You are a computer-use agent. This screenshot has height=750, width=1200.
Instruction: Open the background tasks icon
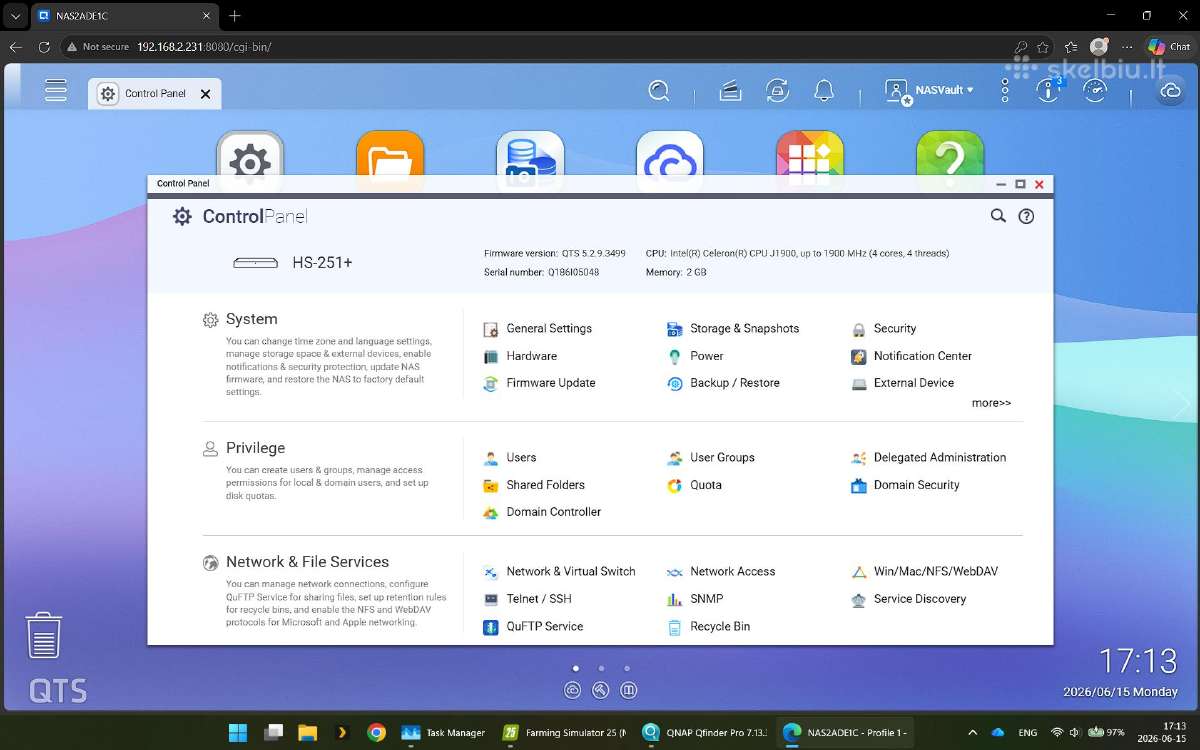(x=730, y=91)
